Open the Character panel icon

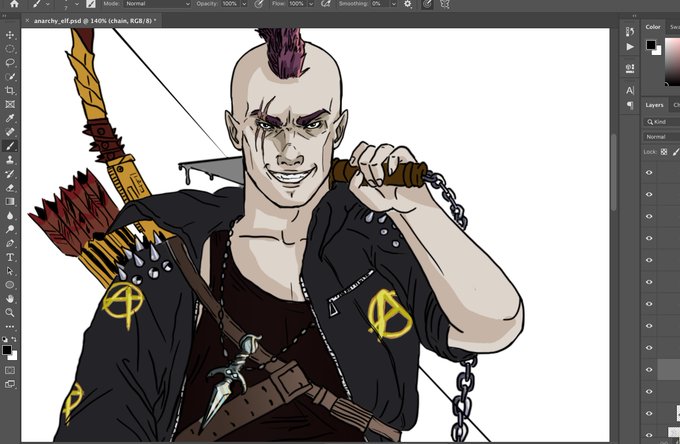630,90
